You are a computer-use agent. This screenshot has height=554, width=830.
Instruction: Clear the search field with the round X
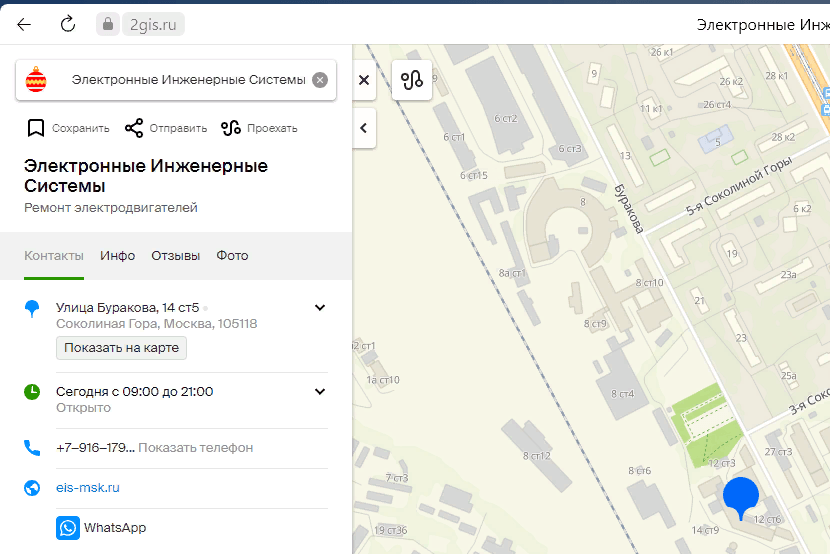click(320, 80)
